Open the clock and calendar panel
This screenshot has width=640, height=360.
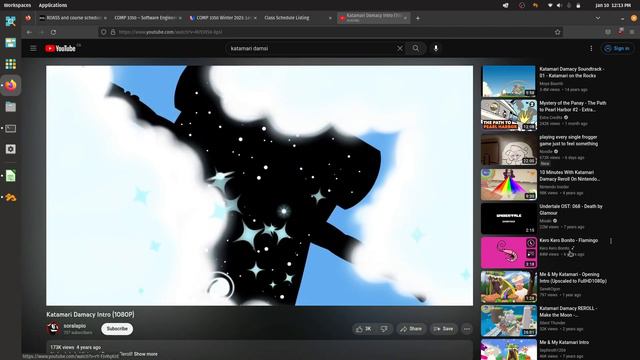(x=613, y=5)
